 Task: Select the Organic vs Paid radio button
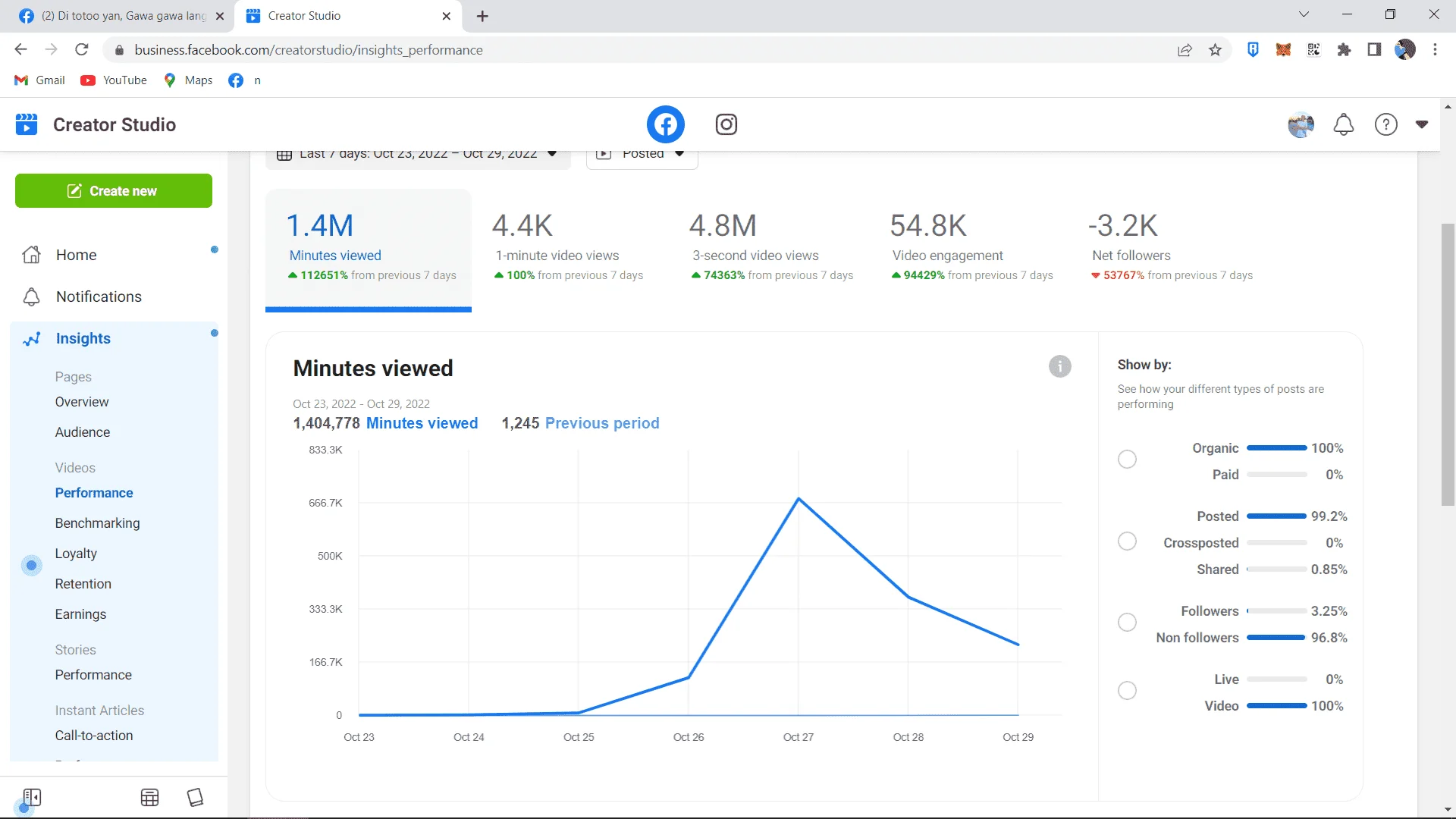(x=1127, y=460)
